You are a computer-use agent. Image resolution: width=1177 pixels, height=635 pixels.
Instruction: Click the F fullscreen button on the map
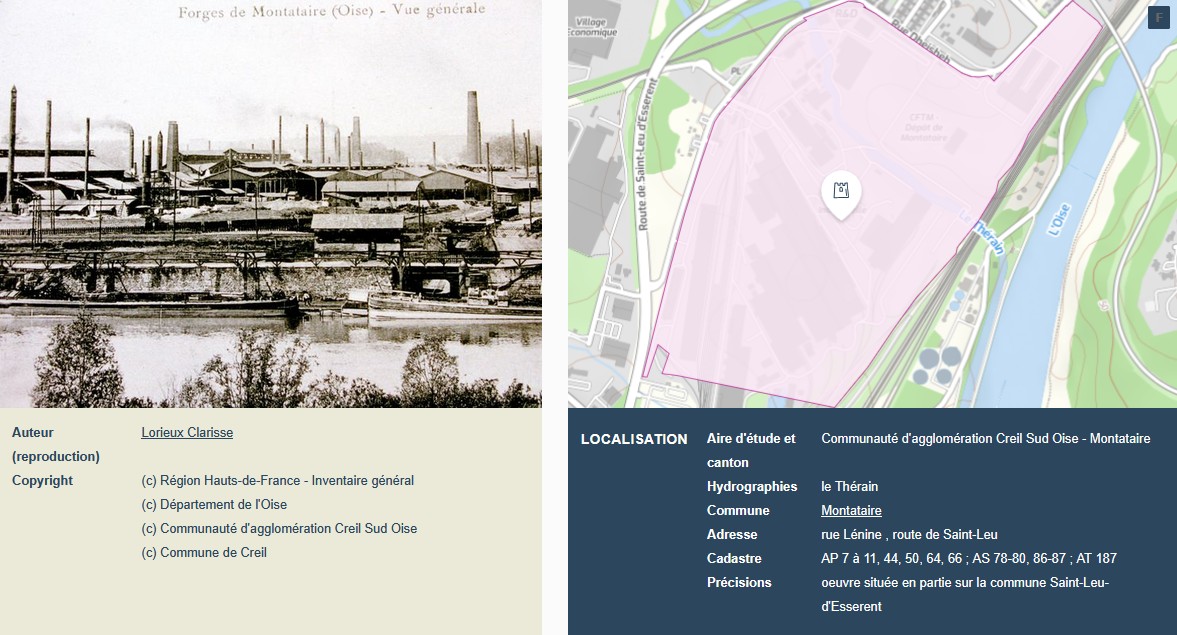pyautogui.click(x=1158, y=17)
